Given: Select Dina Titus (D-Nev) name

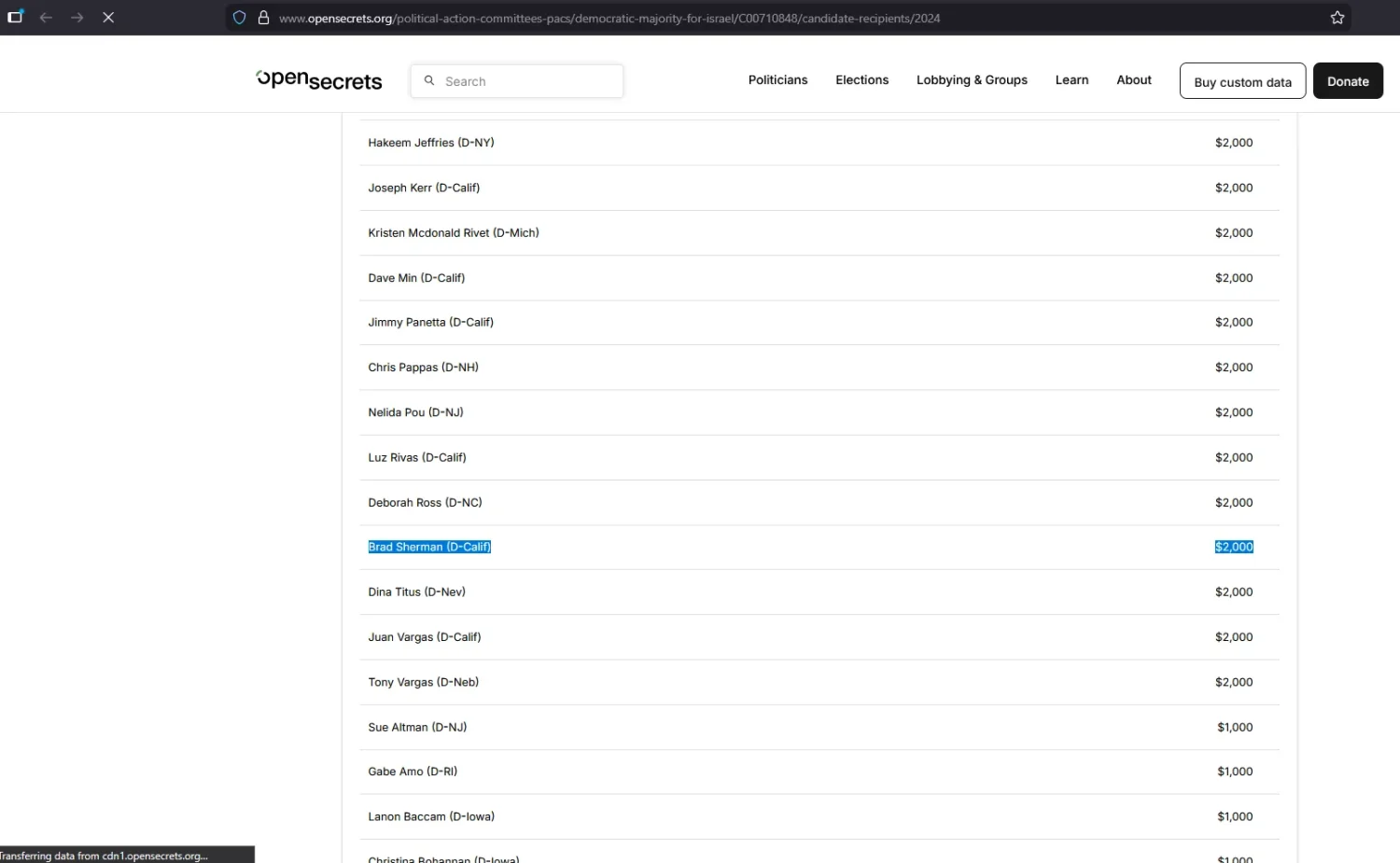Looking at the screenshot, I should click(416, 592).
